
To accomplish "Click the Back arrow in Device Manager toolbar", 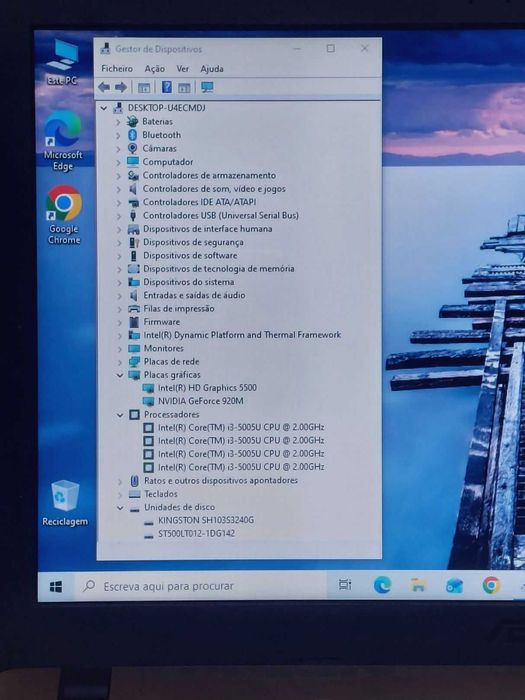I will tap(104, 88).
